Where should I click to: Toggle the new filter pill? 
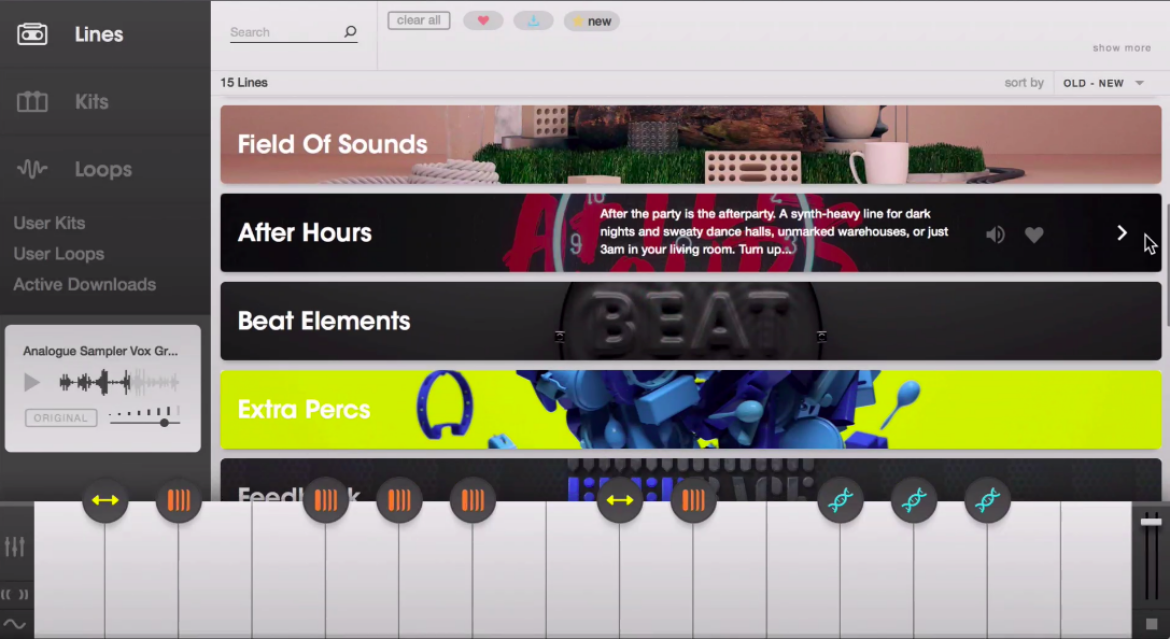(592, 21)
